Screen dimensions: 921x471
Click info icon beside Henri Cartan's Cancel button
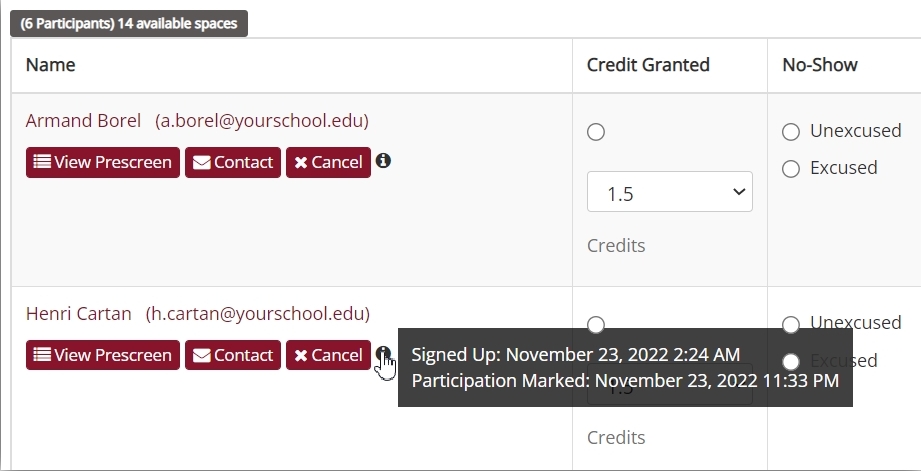click(x=383, y=354)
